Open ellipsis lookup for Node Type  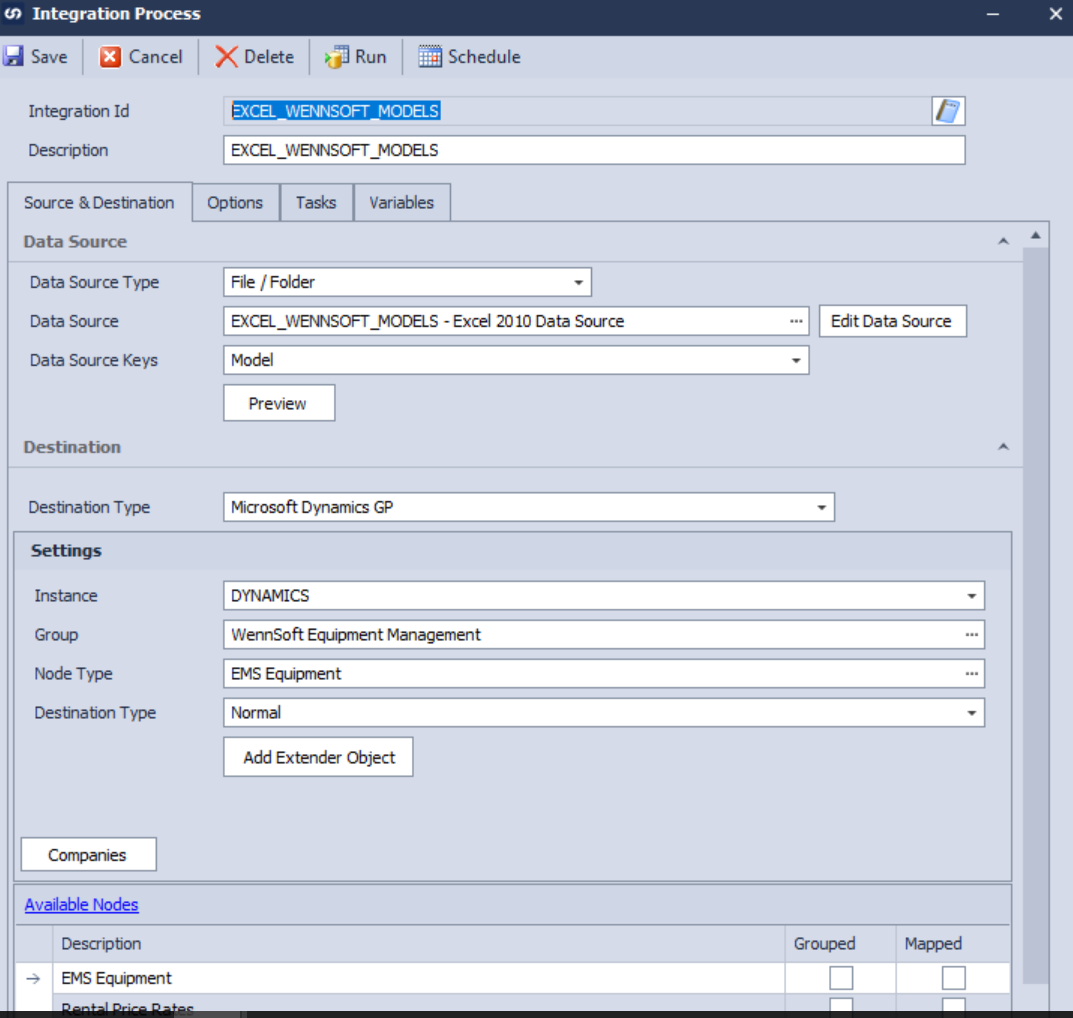click(x=971, y=674)
